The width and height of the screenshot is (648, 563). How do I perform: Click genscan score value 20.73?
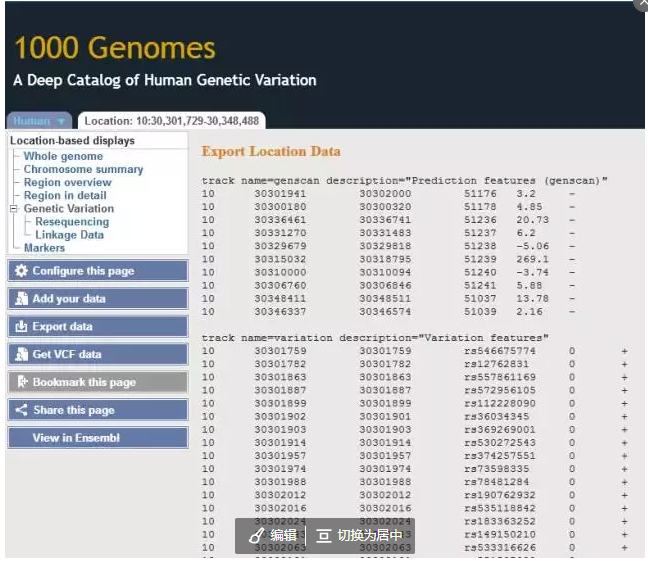[532, 220]
